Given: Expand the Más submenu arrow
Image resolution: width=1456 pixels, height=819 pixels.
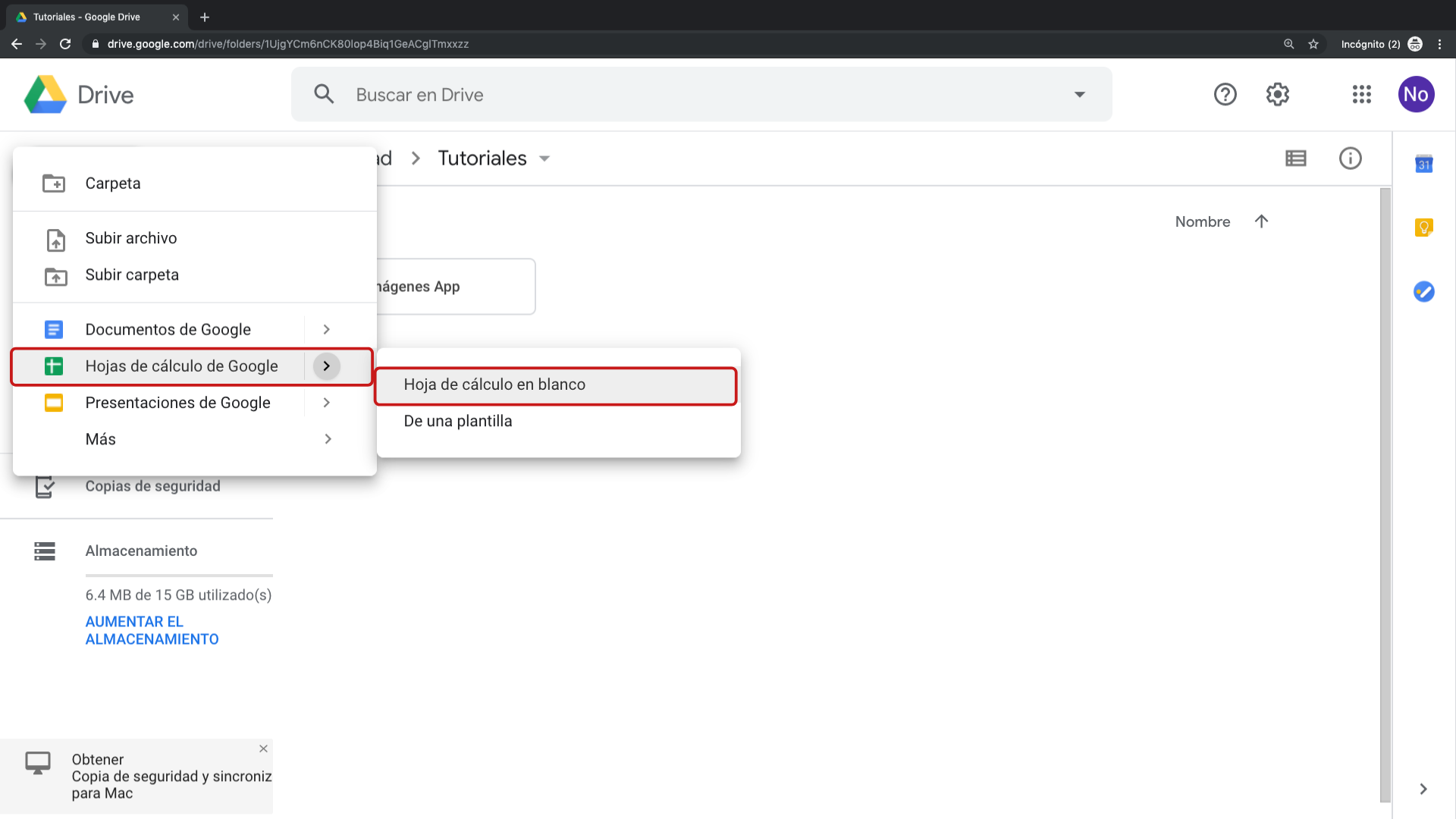Looking at the screenshot, I should (x=328, y=439).
